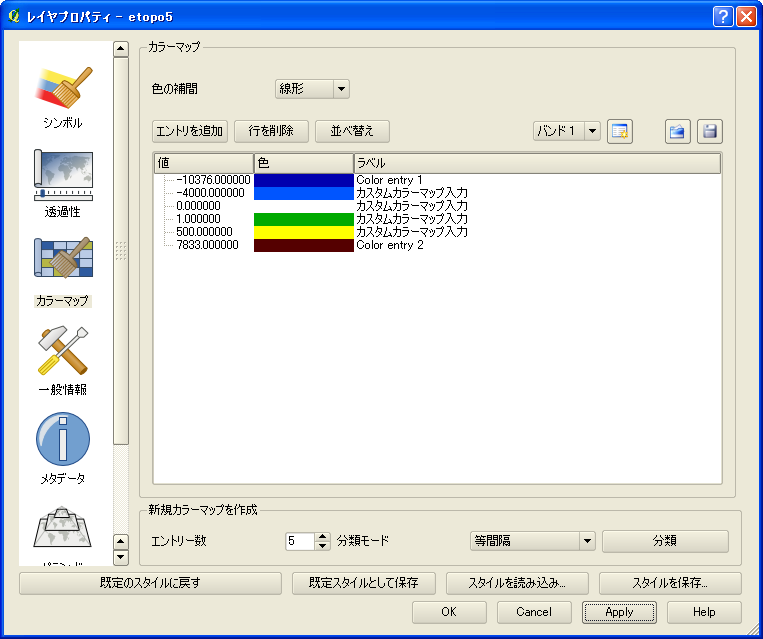Click the yellow color swatch for value 500.000000

point(304,232)
